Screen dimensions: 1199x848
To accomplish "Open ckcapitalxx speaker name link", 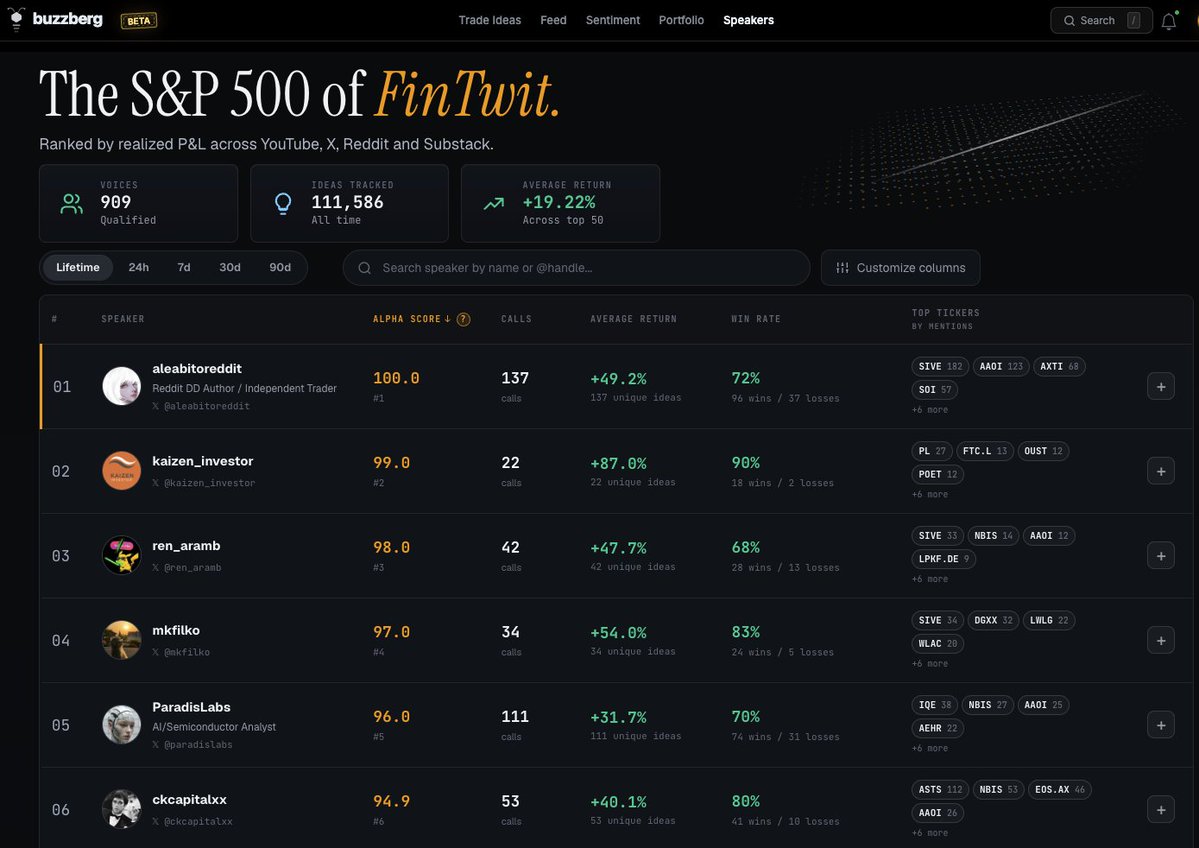I will click(190, 800).
